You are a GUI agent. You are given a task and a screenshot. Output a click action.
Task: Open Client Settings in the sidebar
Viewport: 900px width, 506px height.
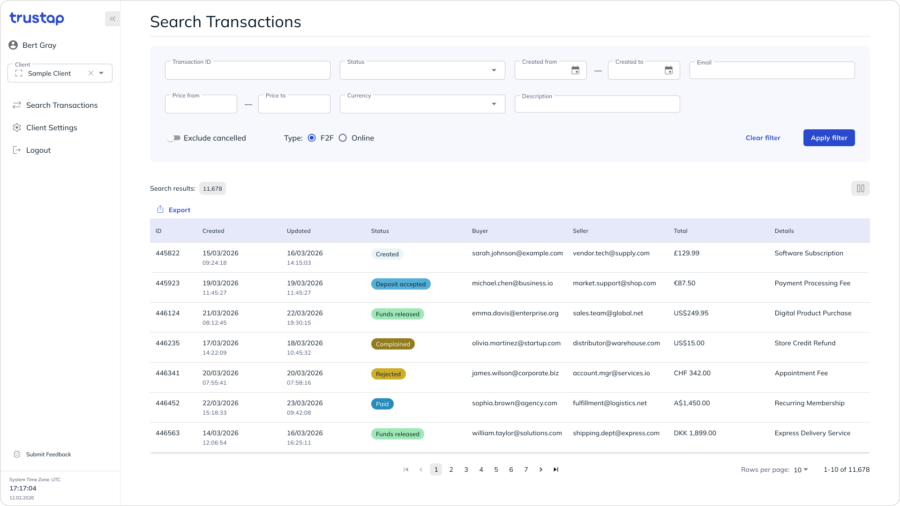click(x=51, y=128)
